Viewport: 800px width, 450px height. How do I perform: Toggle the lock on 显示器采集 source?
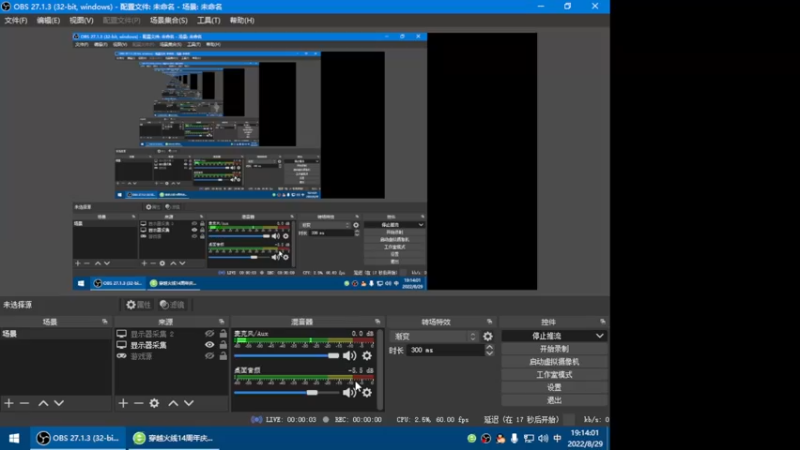[223, 345]
